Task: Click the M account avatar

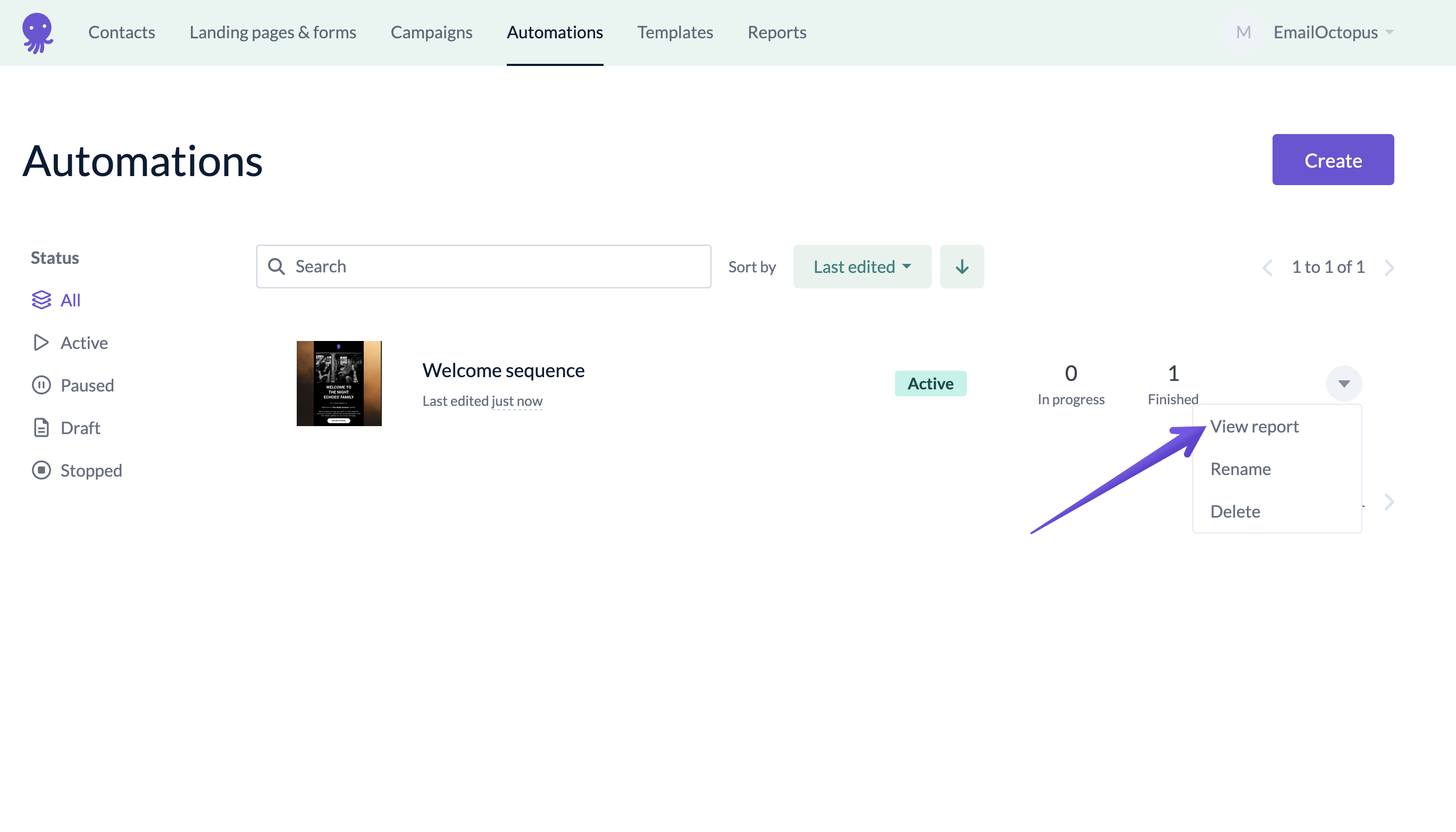Action: [x=1243, y=32]
